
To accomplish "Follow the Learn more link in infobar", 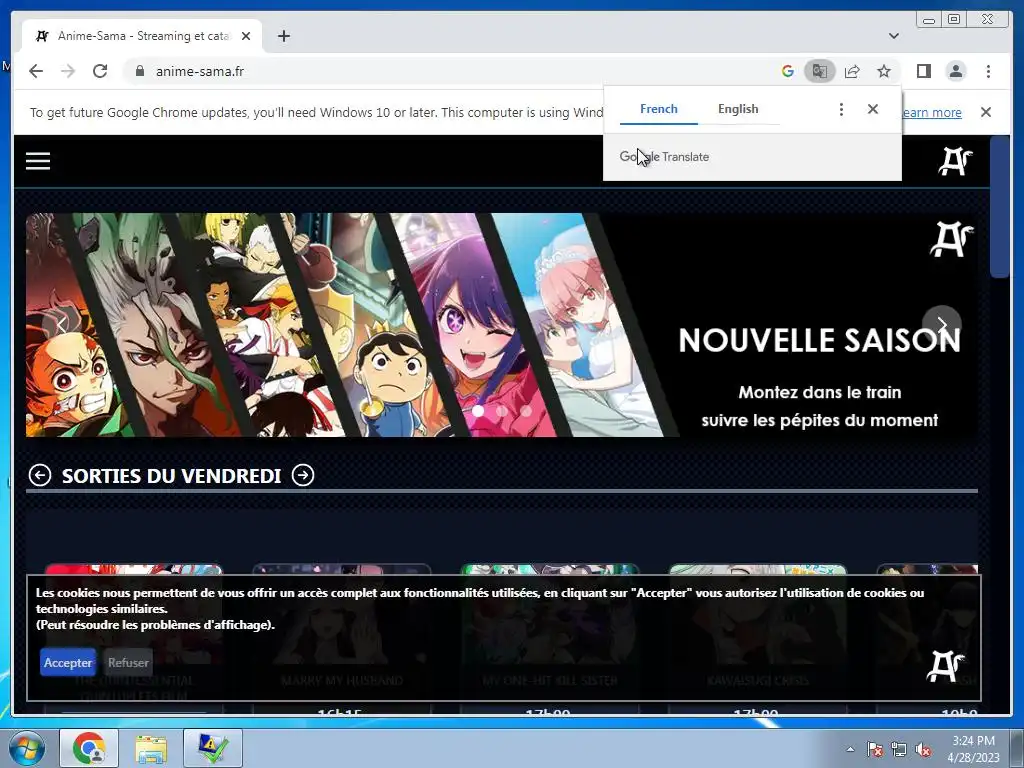I will (x=931, y=112).
